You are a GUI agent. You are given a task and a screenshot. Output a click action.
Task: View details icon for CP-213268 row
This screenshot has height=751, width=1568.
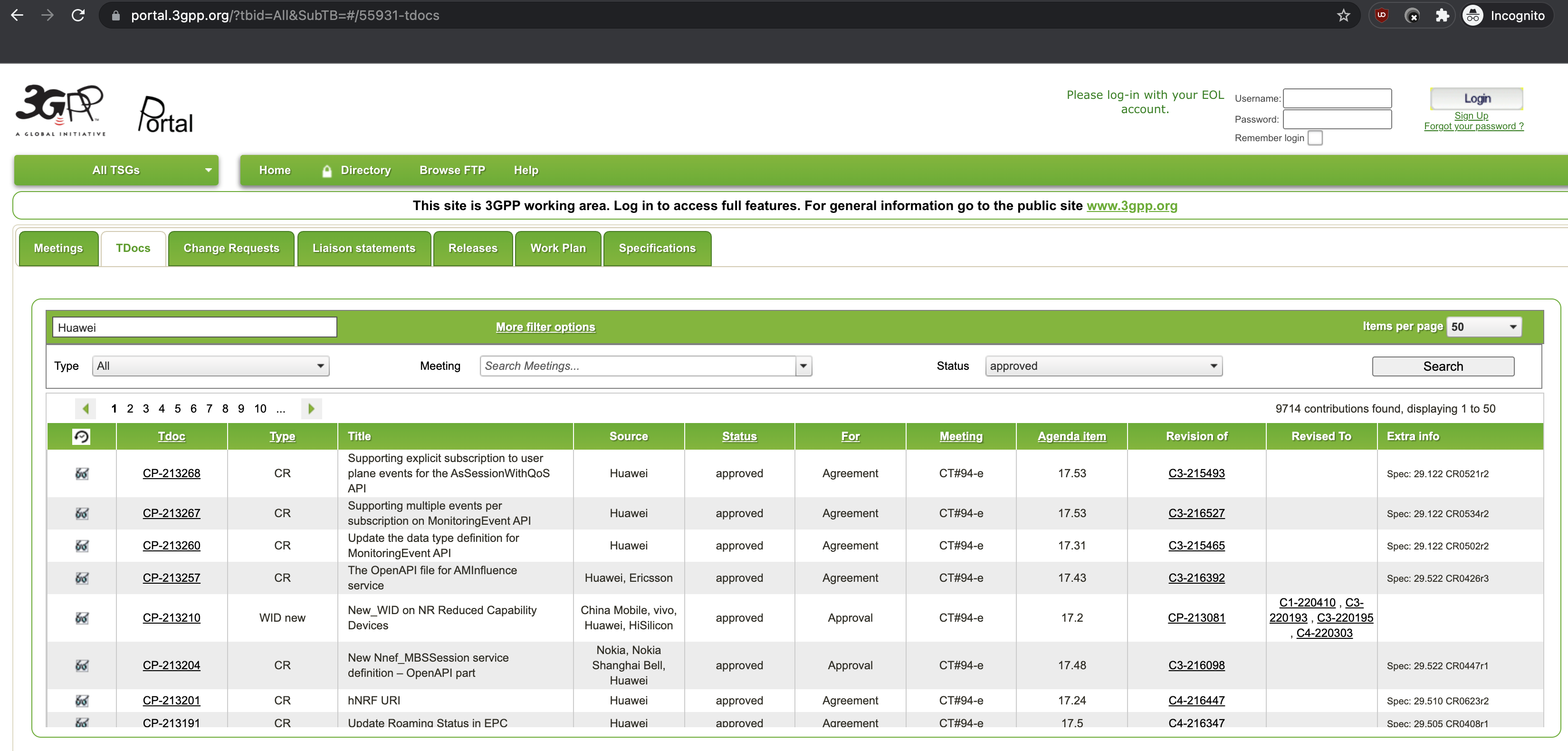[82, 473]
